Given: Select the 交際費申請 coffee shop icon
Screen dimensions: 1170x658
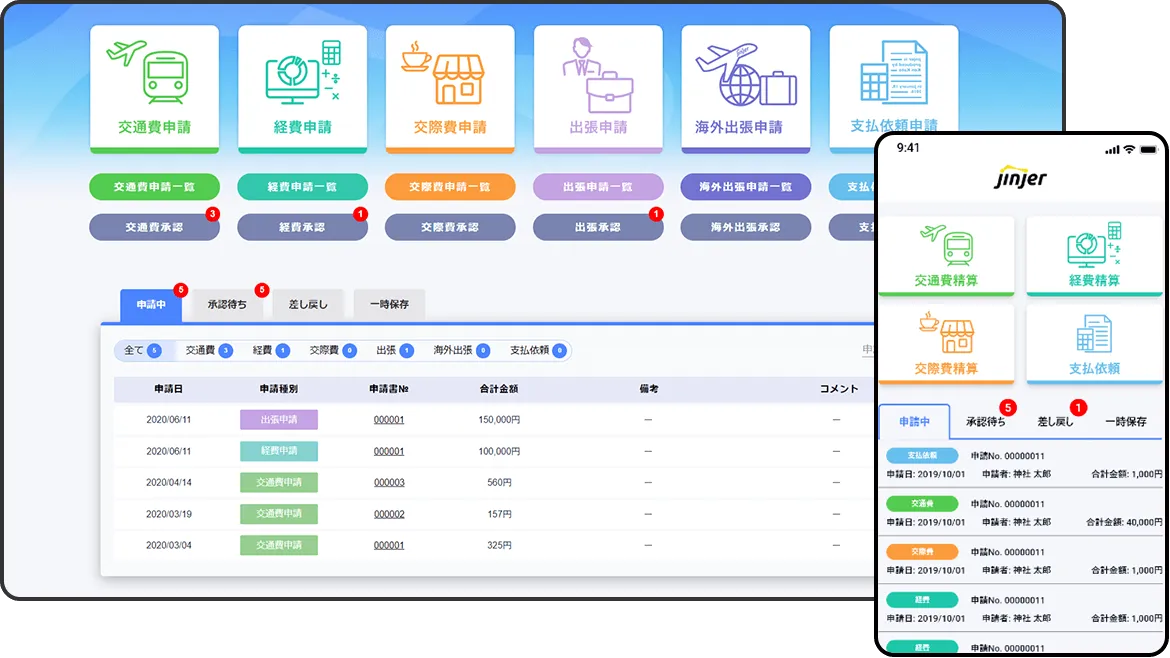Looking at the screenshot, I should (x=450, y=72).
